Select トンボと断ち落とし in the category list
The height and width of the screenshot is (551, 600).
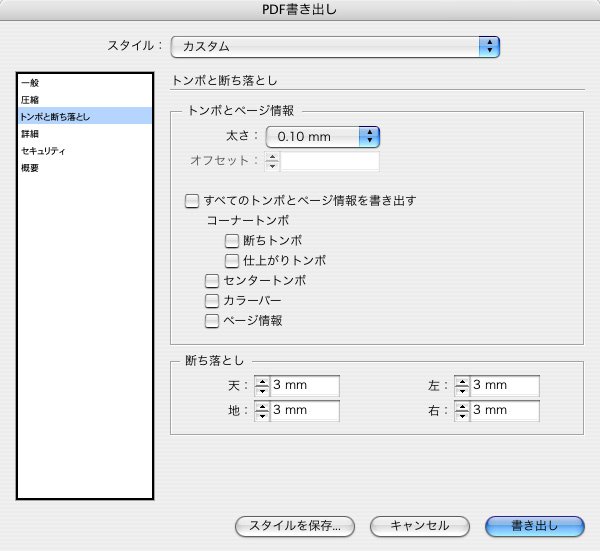tap(85, 116)
